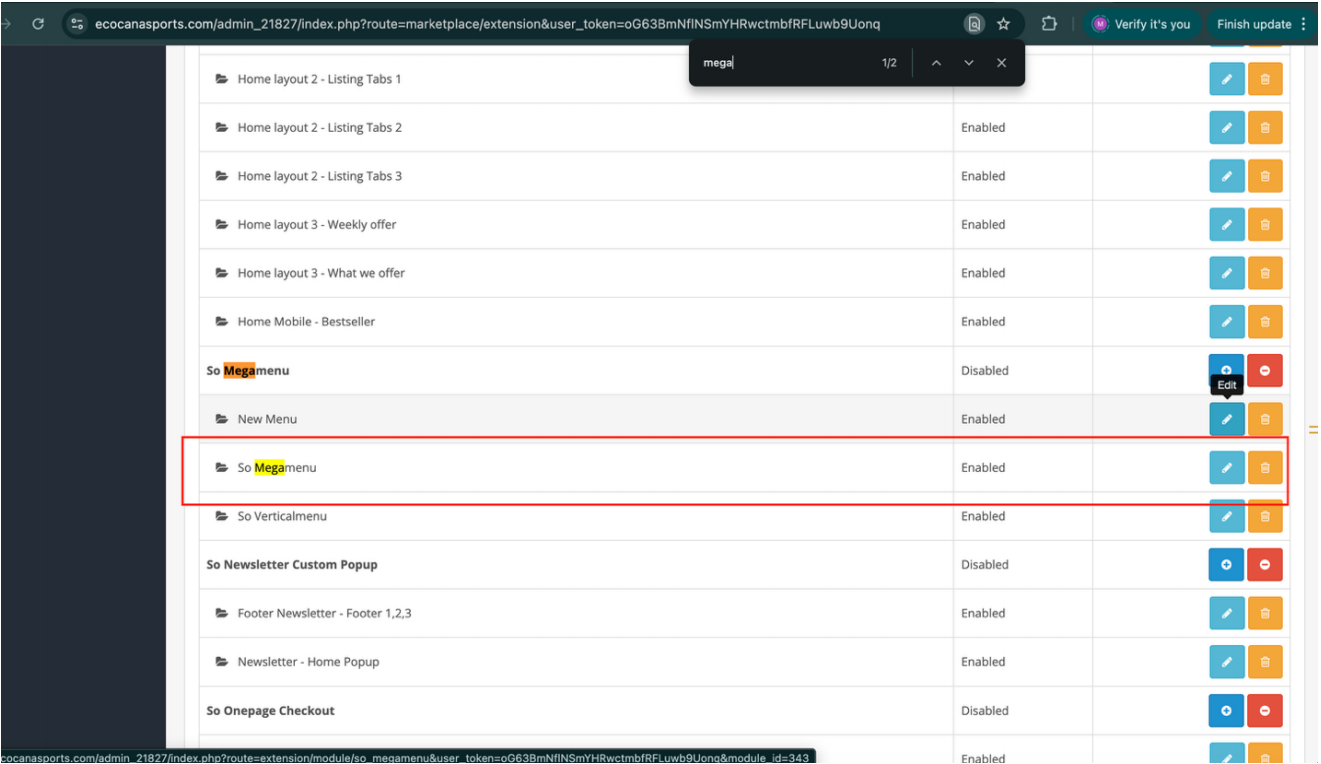Uninstall So Megamenu with red minus button
Image resolution: width=1321 pixels, height=764 pixels.
point(1265,370)
